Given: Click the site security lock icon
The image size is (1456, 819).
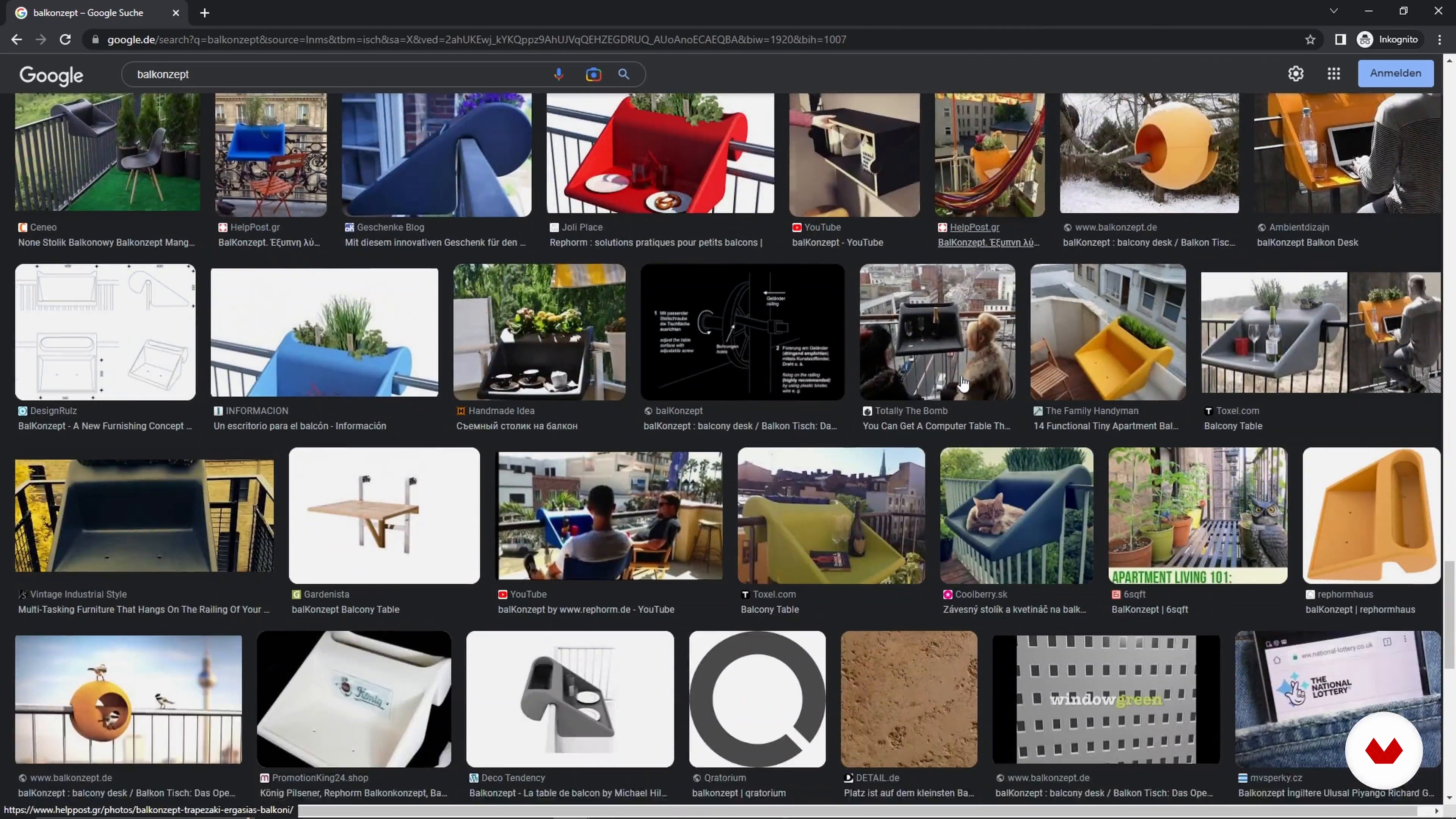Looking at the screenshot, I should 96,39.
